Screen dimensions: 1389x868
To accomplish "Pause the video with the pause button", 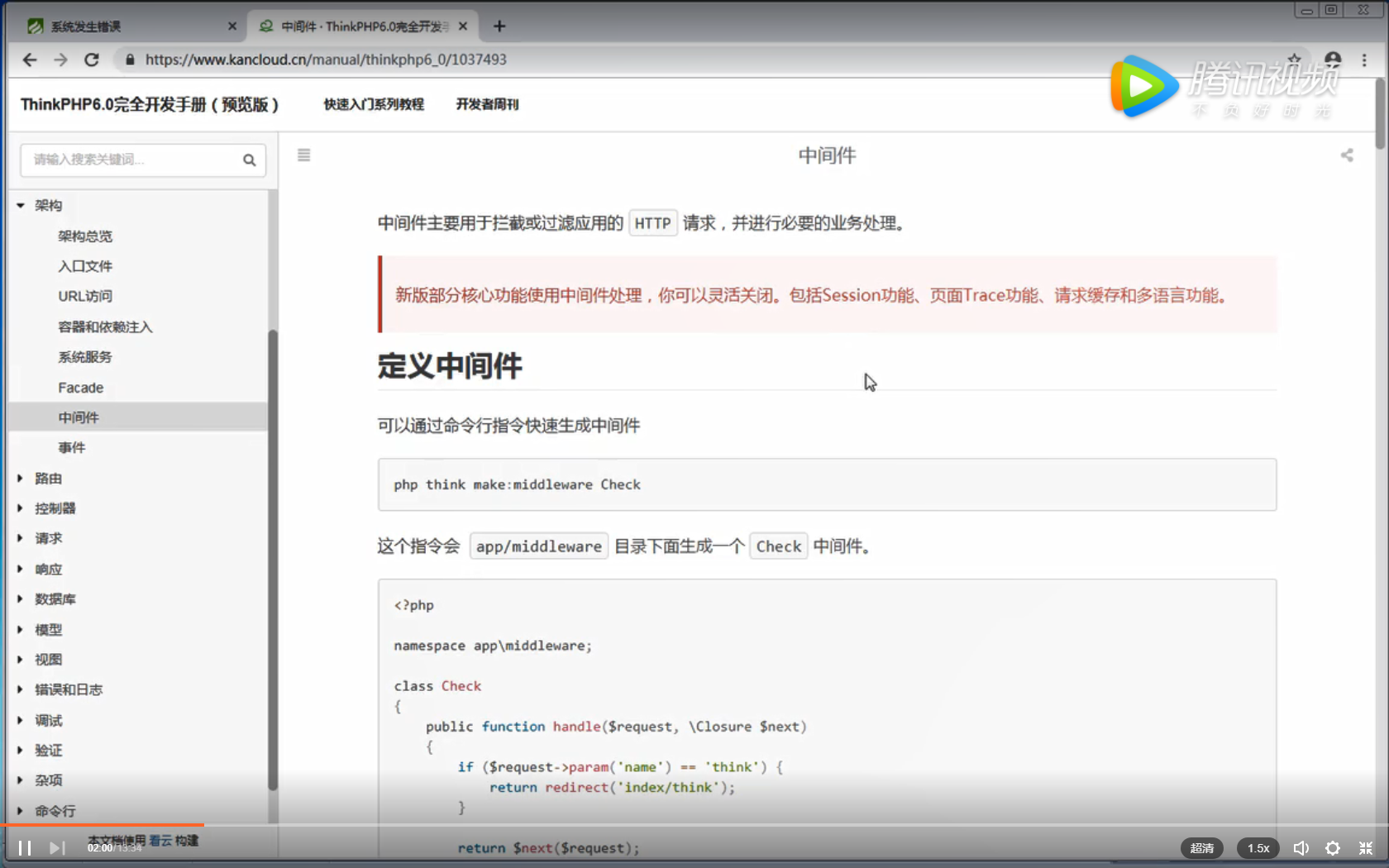I will 25,848.
